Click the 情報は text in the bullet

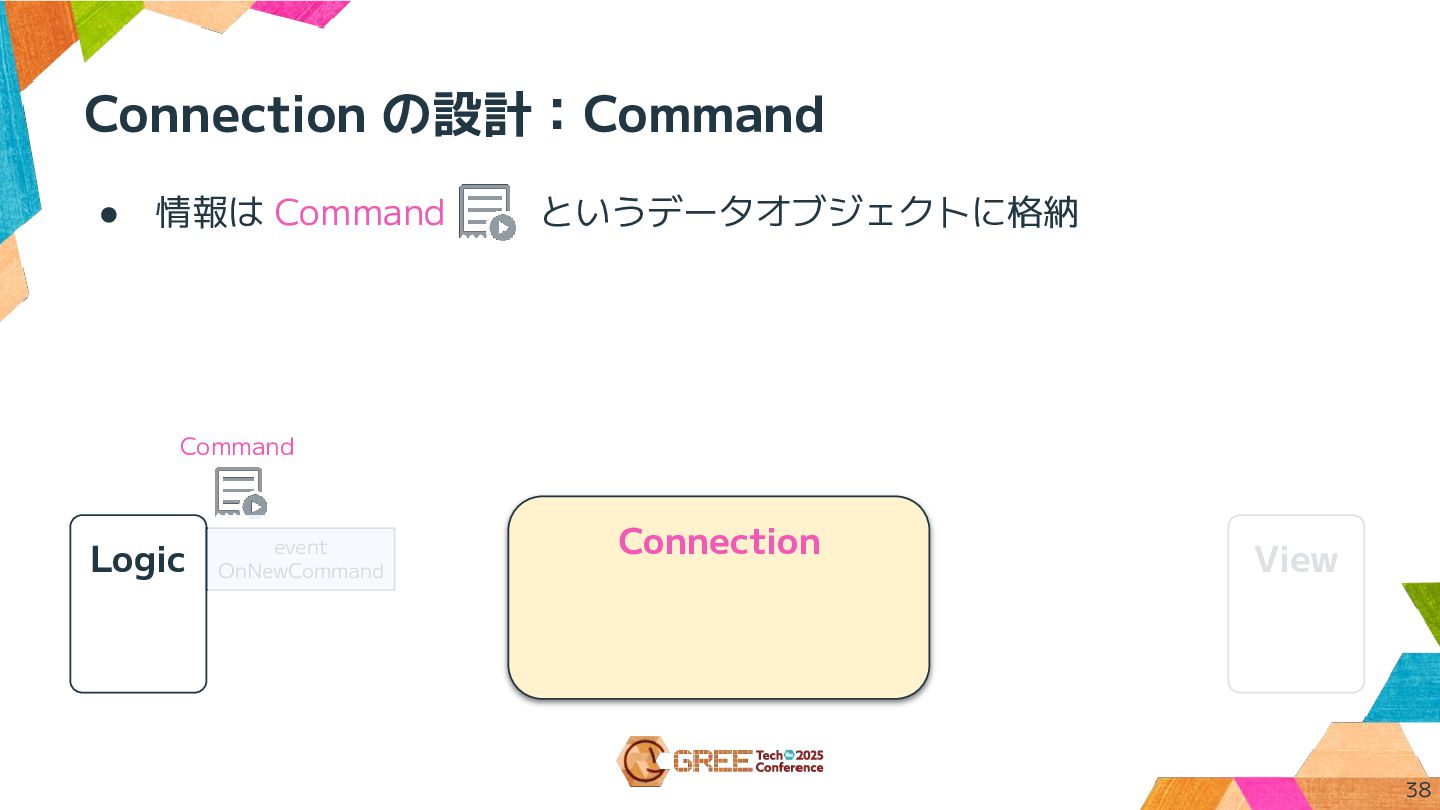pos(209,213)
